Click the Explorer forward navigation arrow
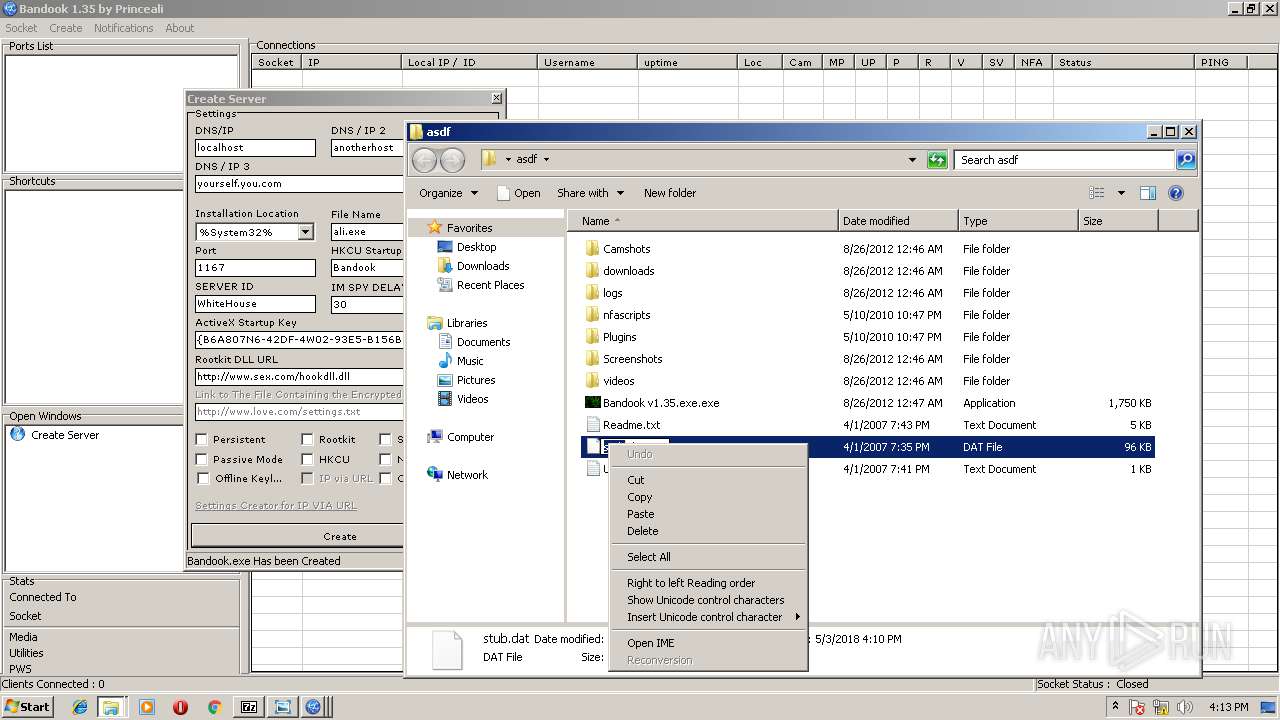 [x=452, y=160]
